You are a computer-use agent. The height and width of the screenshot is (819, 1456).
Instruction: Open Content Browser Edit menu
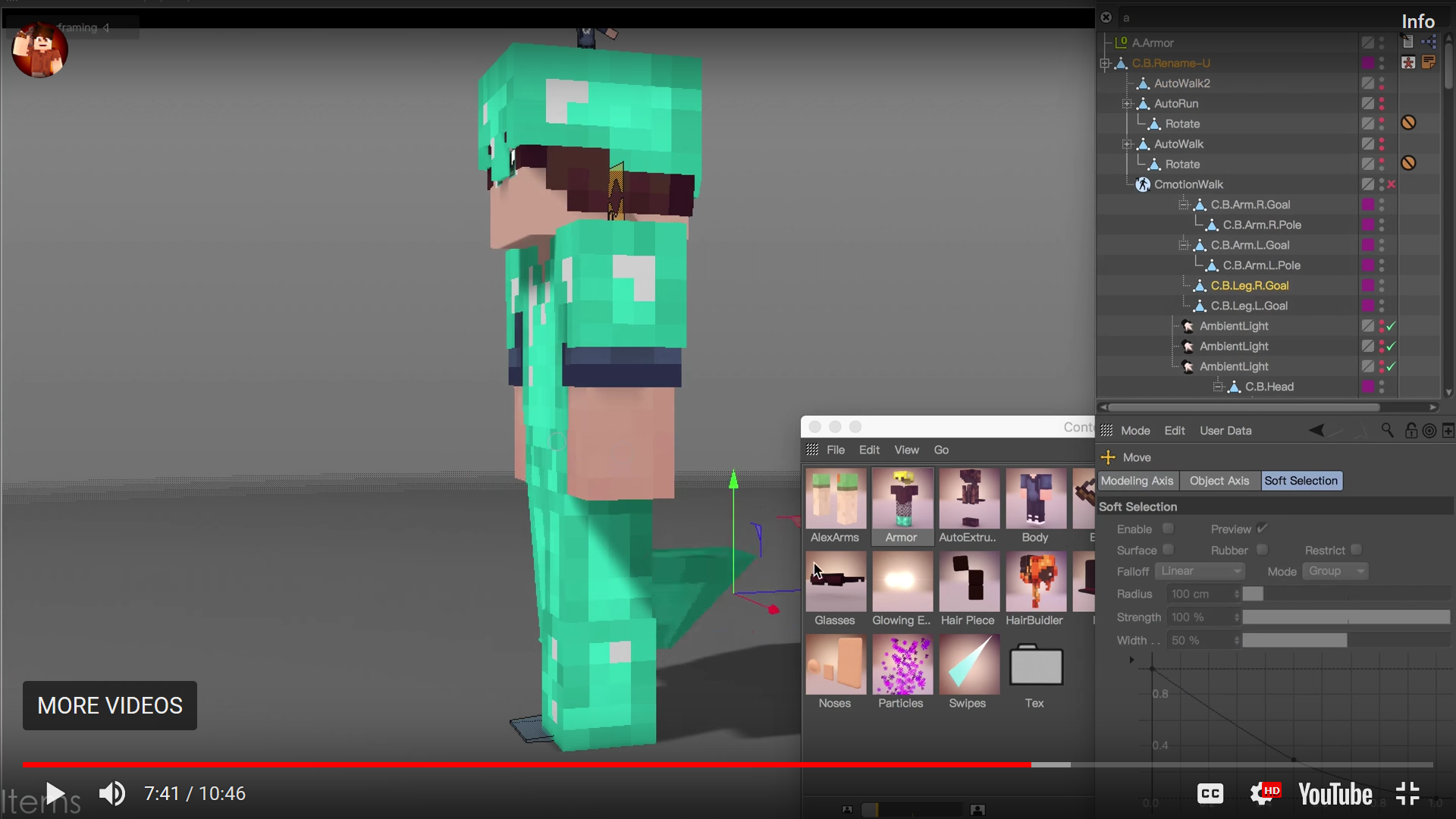point(869,450)
